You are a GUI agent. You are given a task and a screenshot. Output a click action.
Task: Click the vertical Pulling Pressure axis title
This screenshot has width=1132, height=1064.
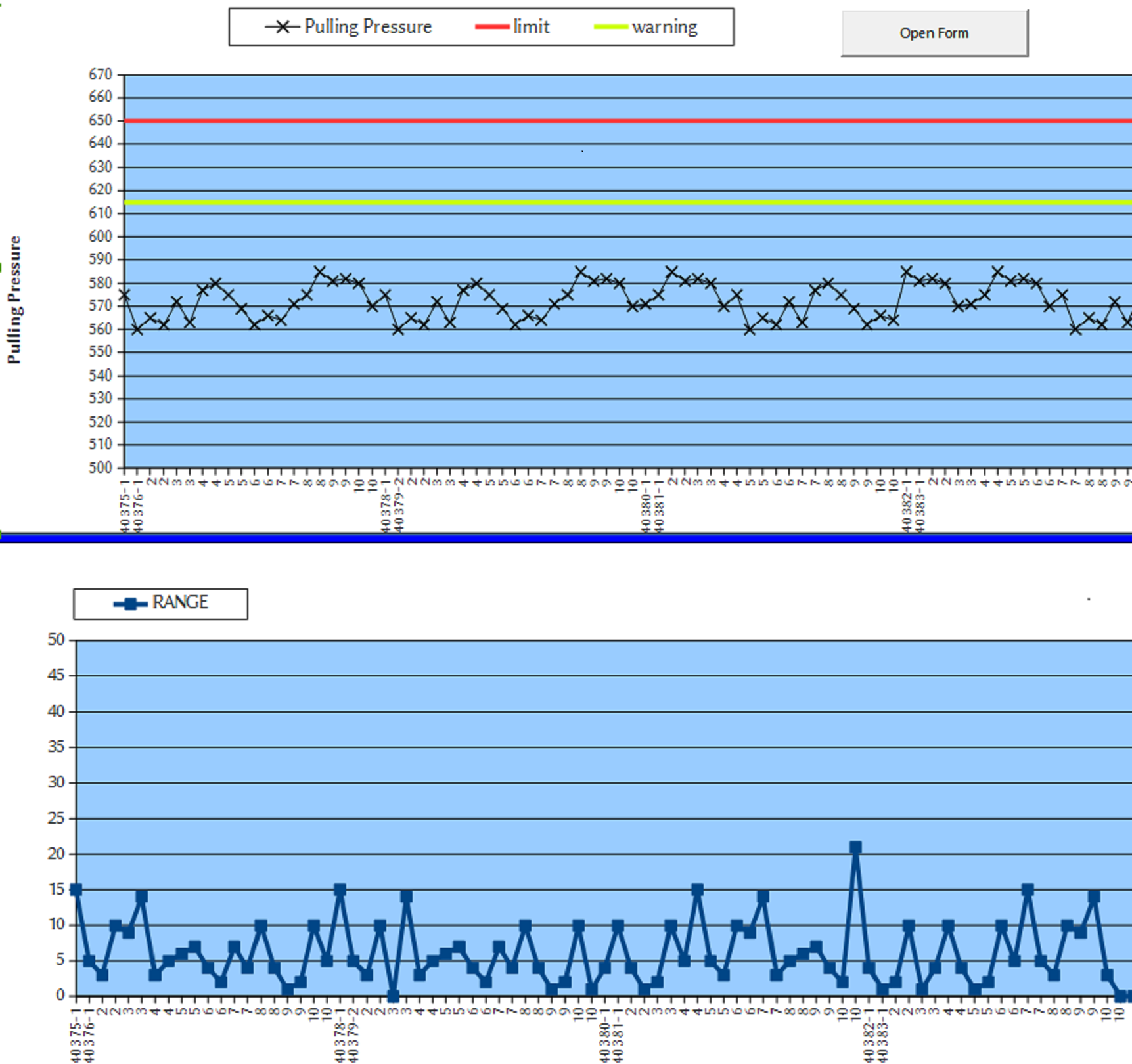coord(14,299)
